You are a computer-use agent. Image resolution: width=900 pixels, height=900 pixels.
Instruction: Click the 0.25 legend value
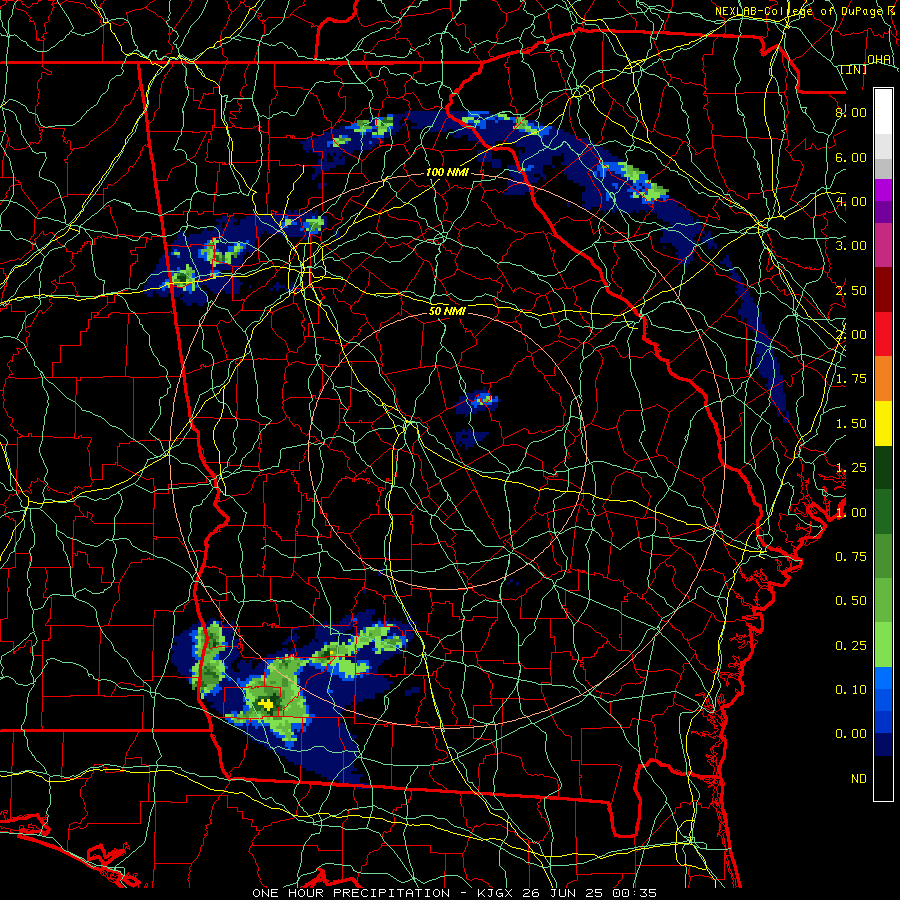coord(851,646)
